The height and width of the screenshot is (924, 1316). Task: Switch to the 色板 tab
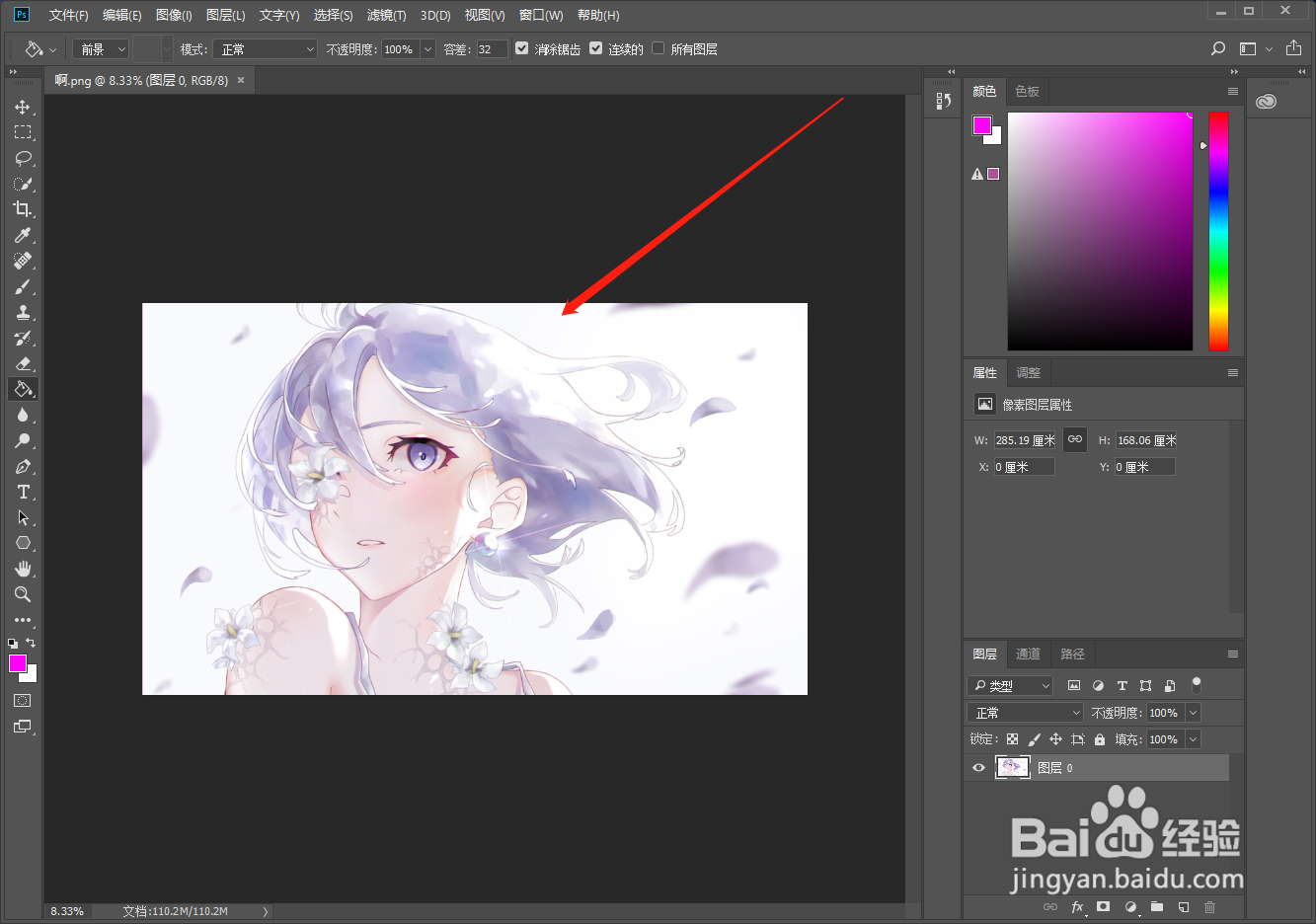1027,91
